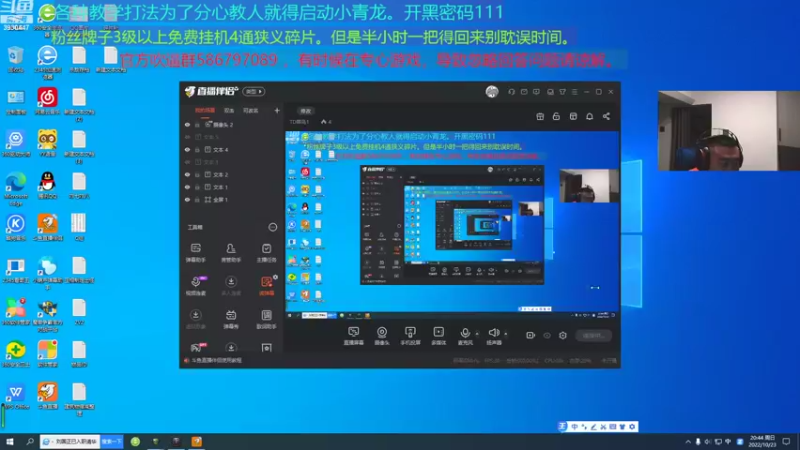Click the microphone tool with purple badge
Image resolution: width=800 pixels, height=450 pixels.
(195, 286)
